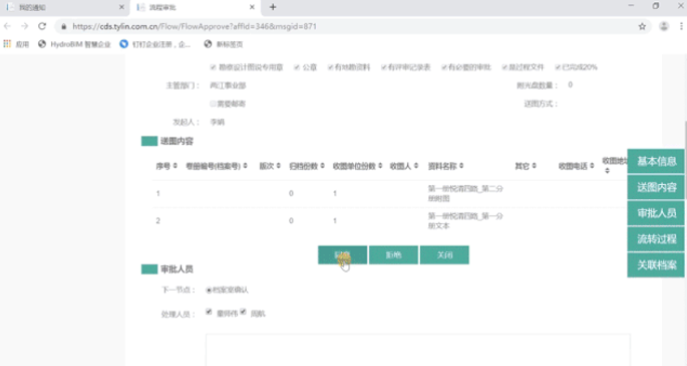Toggle the 有评审记录表 checkbox
This screenshot has height=366, width=687.
tap(383, 67)
